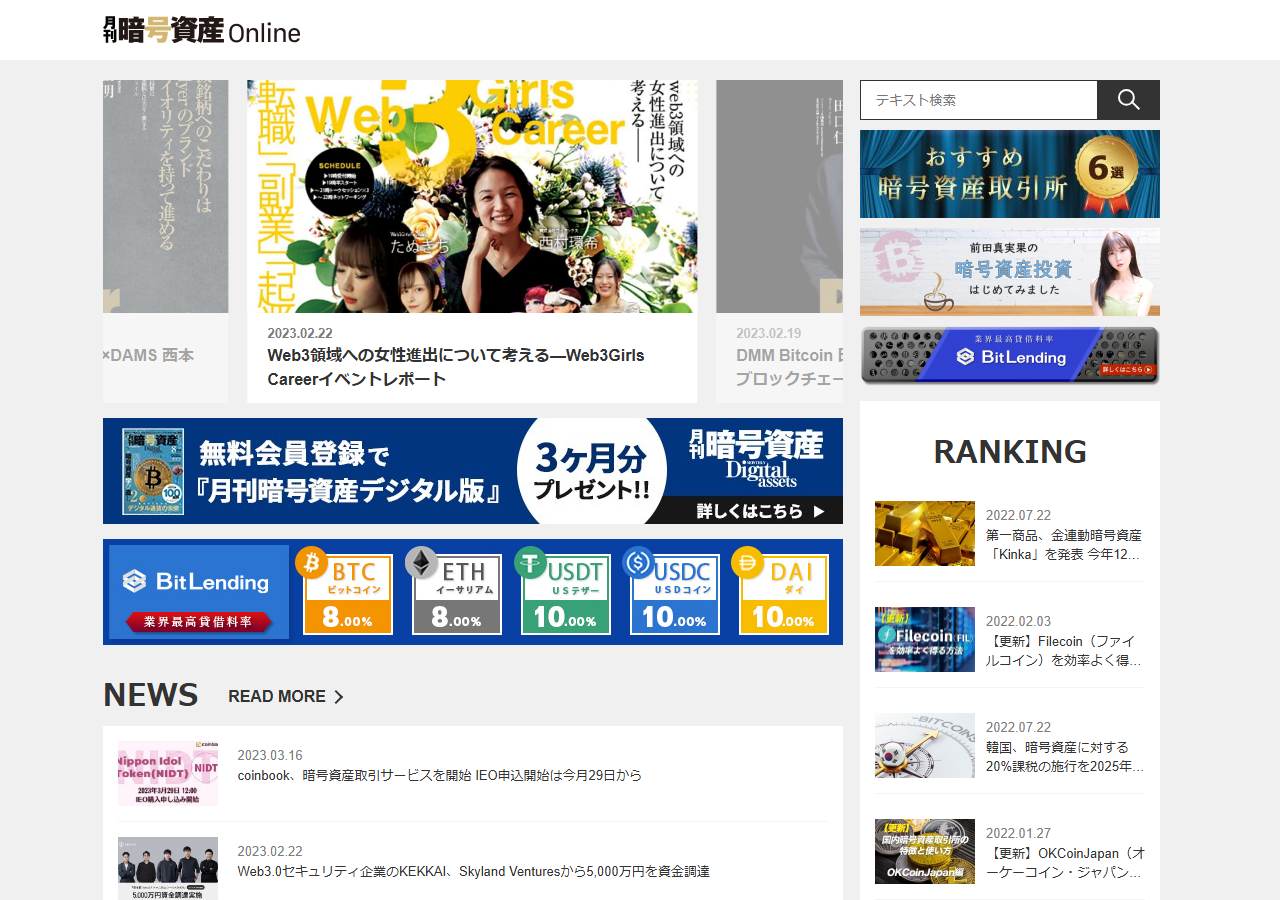Click the 2023.03.16 news date
Viewport: 1280px width, 900px height.
click(x=270, y=755)
